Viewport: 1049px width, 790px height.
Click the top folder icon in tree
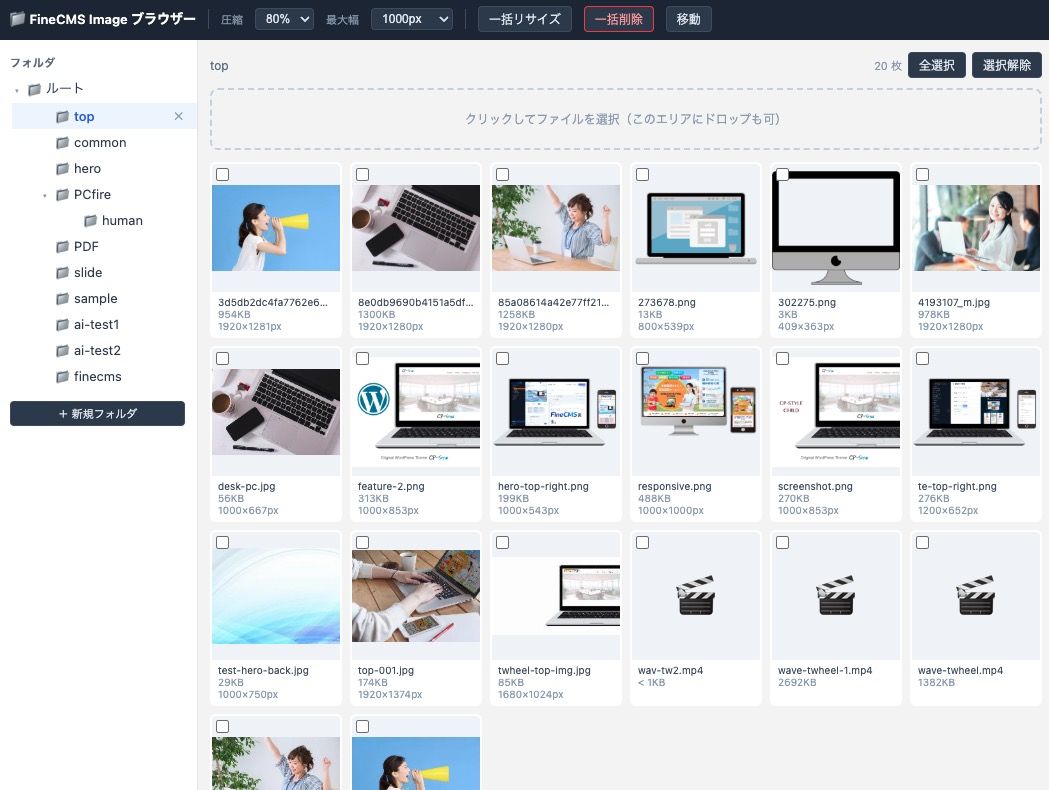pyautogui.click(x=62, y=116)
